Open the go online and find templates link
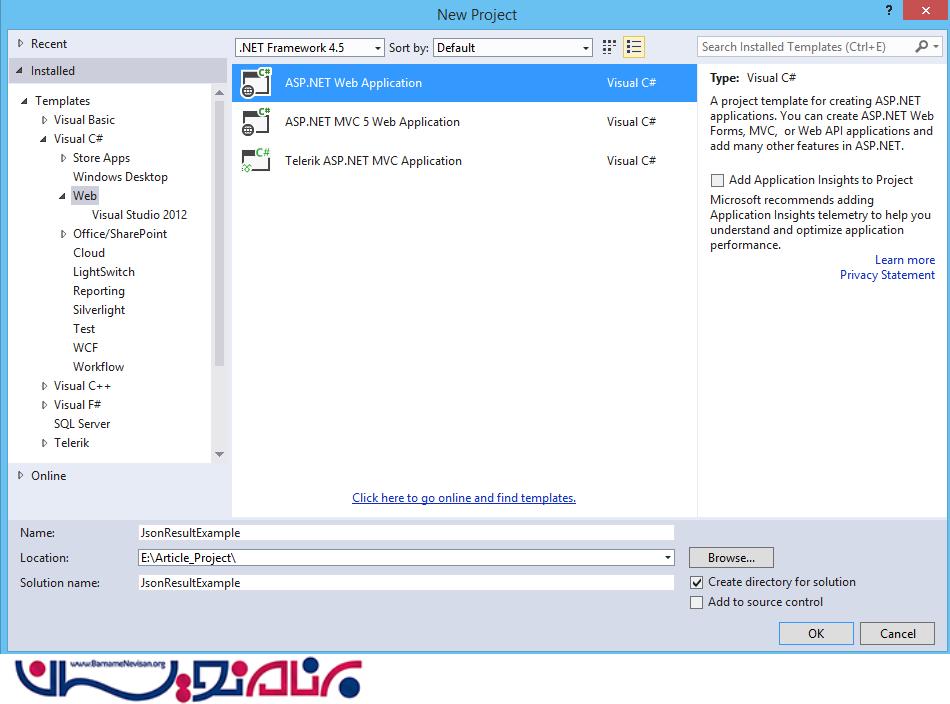This screenshot has width=950, height=704. 463,498
